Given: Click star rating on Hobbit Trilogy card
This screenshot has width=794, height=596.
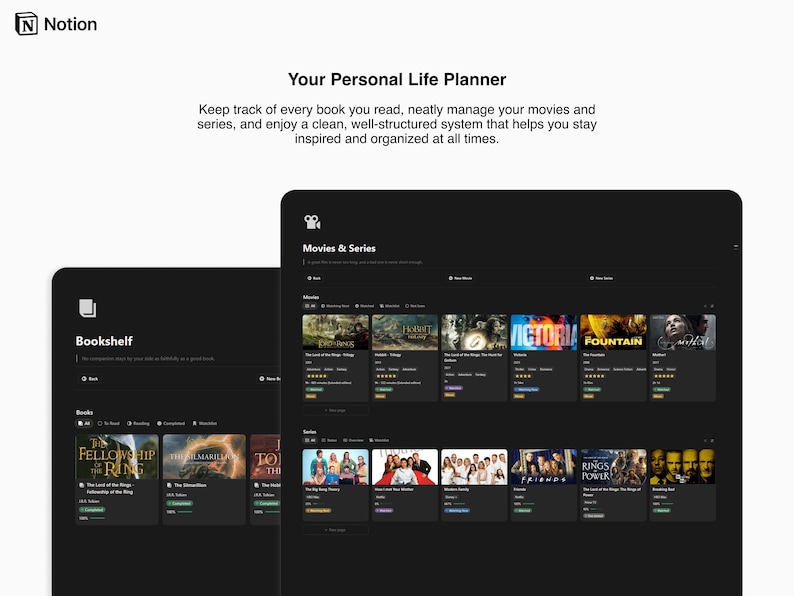Looking at the screenshot, I should point(385,376).
